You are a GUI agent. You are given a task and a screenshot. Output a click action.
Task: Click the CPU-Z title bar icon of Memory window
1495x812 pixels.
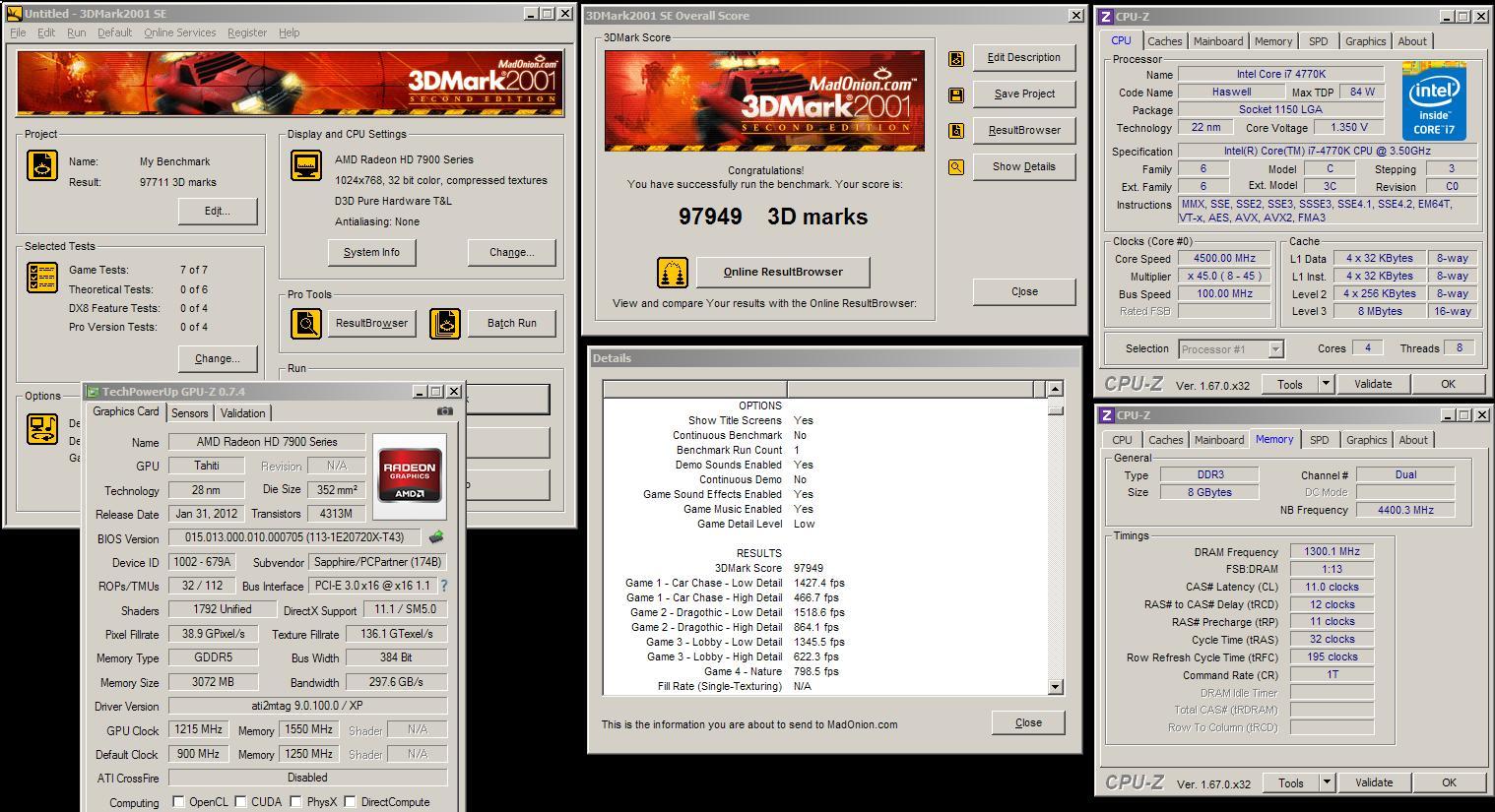(1106, 415)
